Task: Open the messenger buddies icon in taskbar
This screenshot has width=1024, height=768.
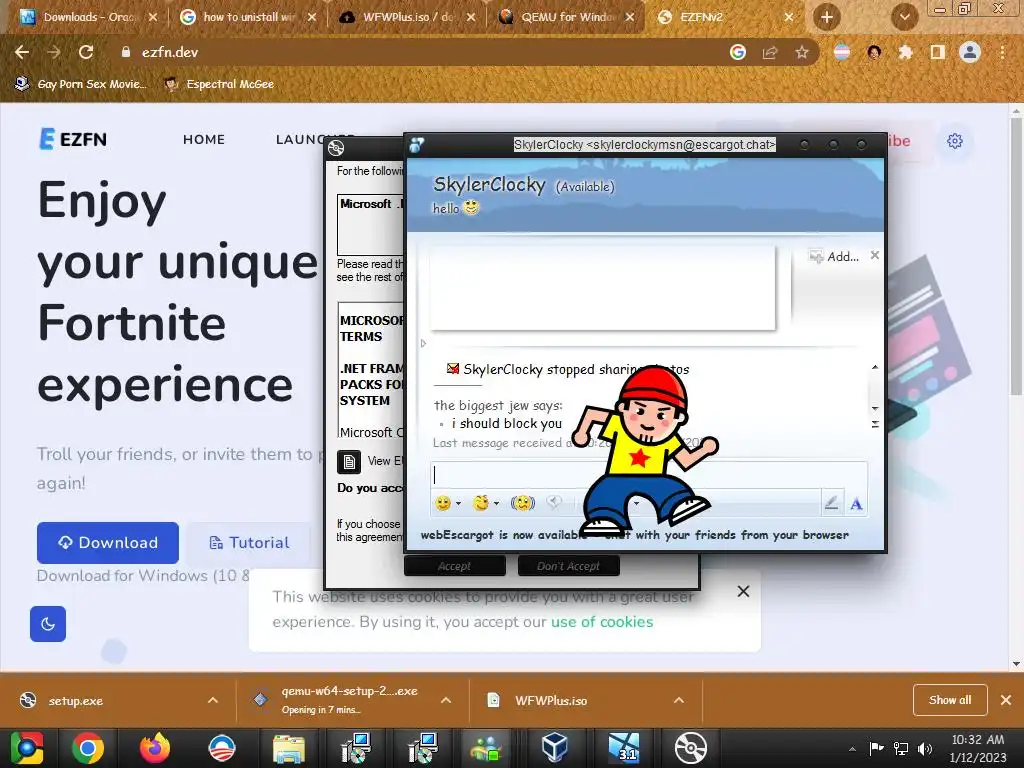Action: [x=486, y=748]
